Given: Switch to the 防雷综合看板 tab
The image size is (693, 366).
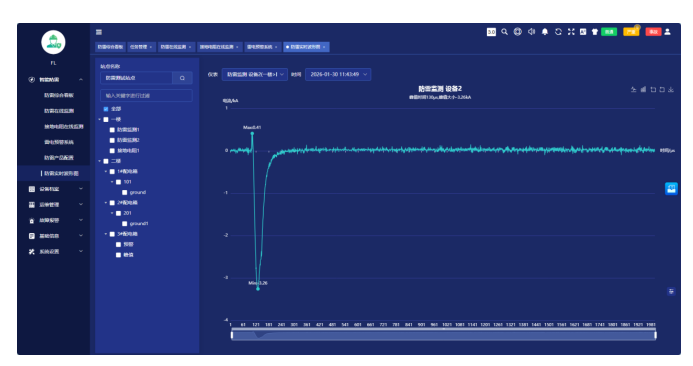Looking at the screenshot, I should pos(110,47).
